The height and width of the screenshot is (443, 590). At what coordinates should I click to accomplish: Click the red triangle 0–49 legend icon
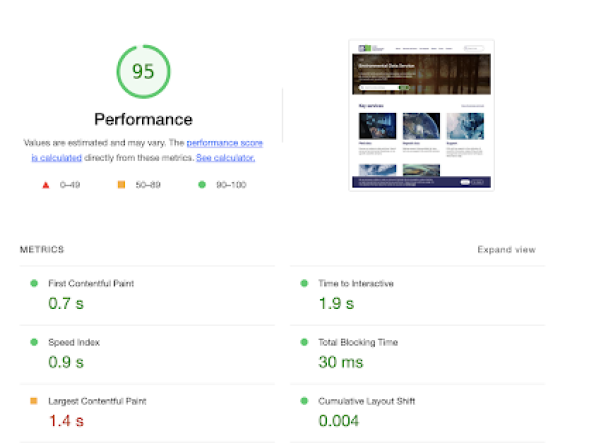tap(46, 185)
